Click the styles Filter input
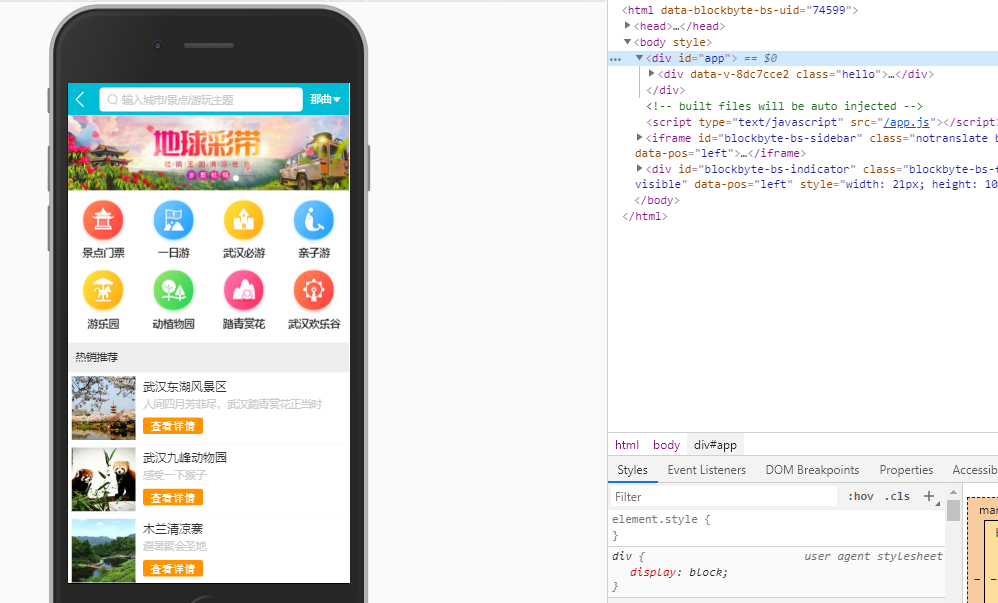 point(724,497)
